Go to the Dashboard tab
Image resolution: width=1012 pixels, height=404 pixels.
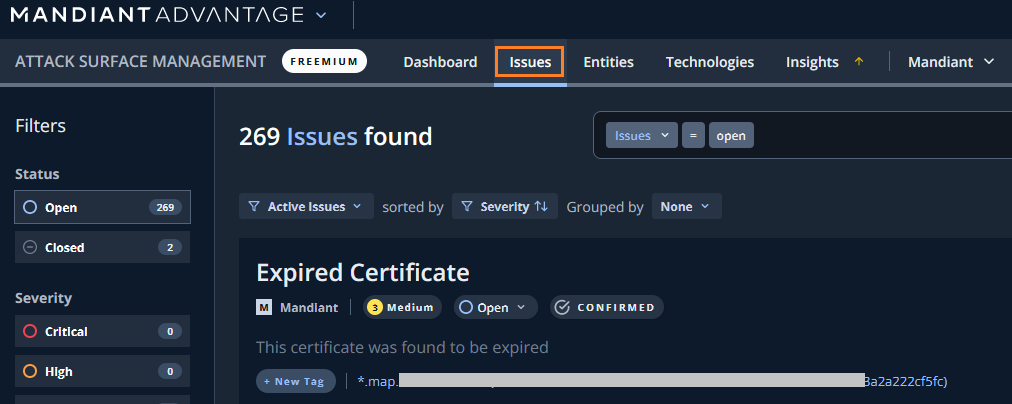(x=440, y=62)
